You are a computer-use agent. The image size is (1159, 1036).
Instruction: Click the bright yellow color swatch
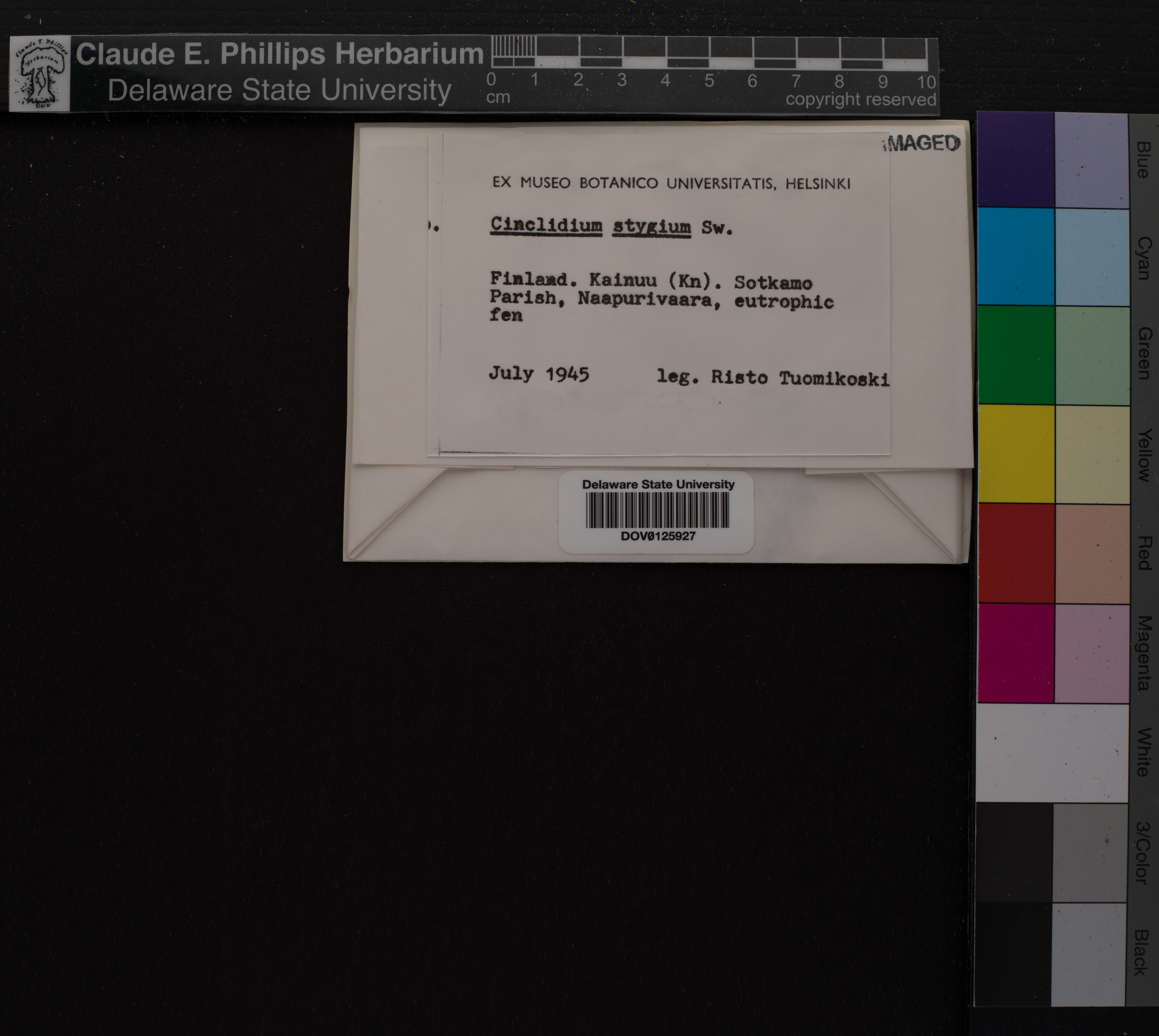tap(1016, 454)
